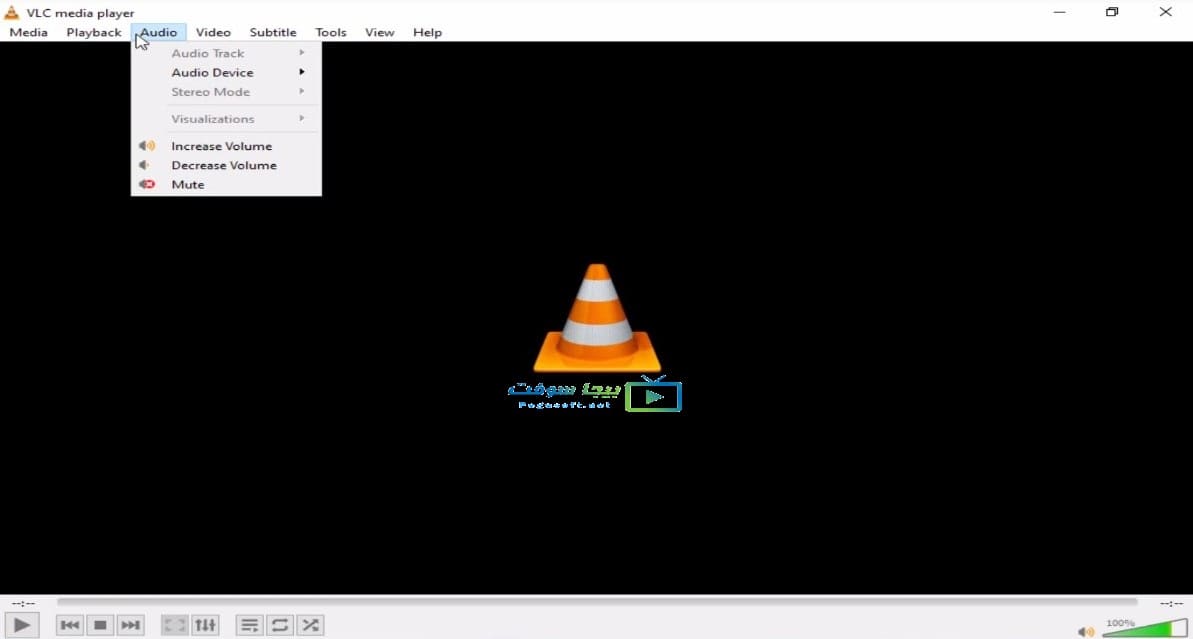
Task: Click the VLC cone icon in title bar
Action: coord(11,12)
